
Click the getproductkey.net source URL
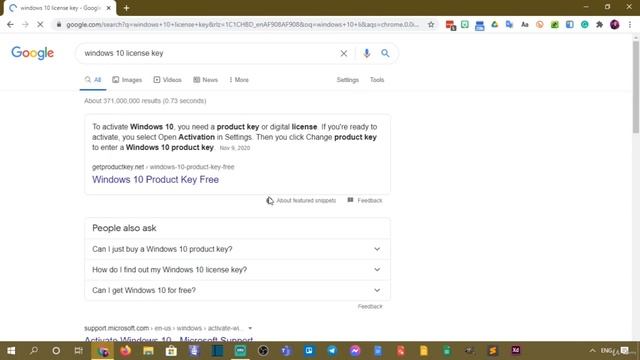[163, 167]
